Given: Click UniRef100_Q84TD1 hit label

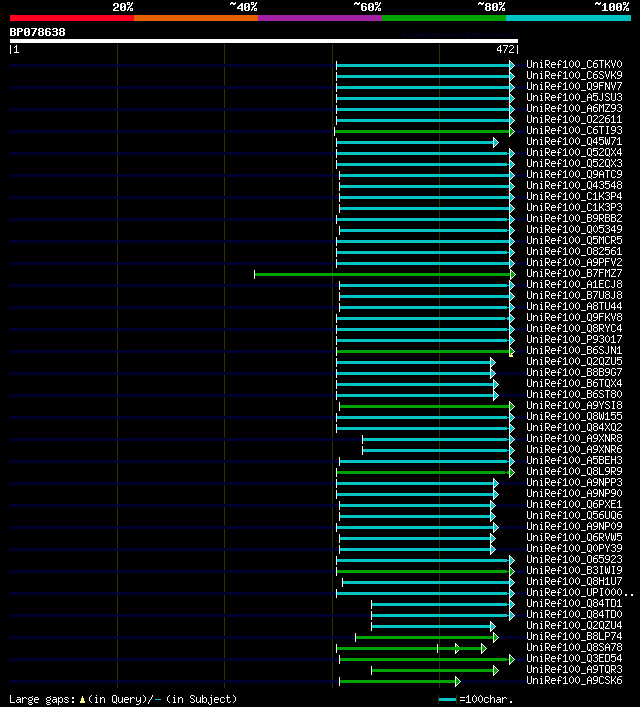Looking at the screenshot, I should 574,603.
